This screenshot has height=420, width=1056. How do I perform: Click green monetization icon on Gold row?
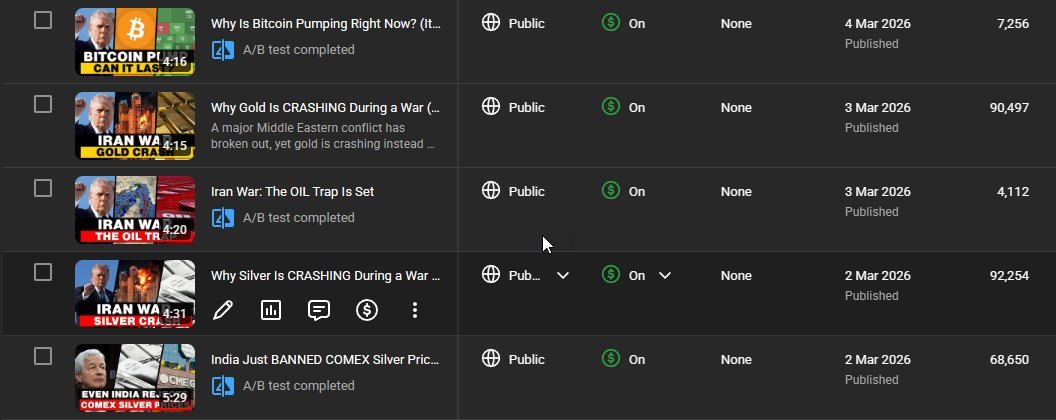(611, 107)
